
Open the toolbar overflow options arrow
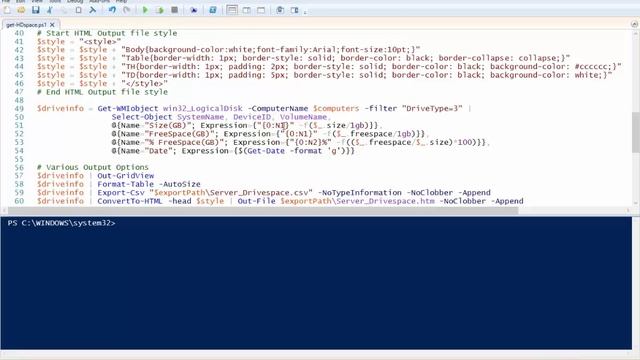305,11
